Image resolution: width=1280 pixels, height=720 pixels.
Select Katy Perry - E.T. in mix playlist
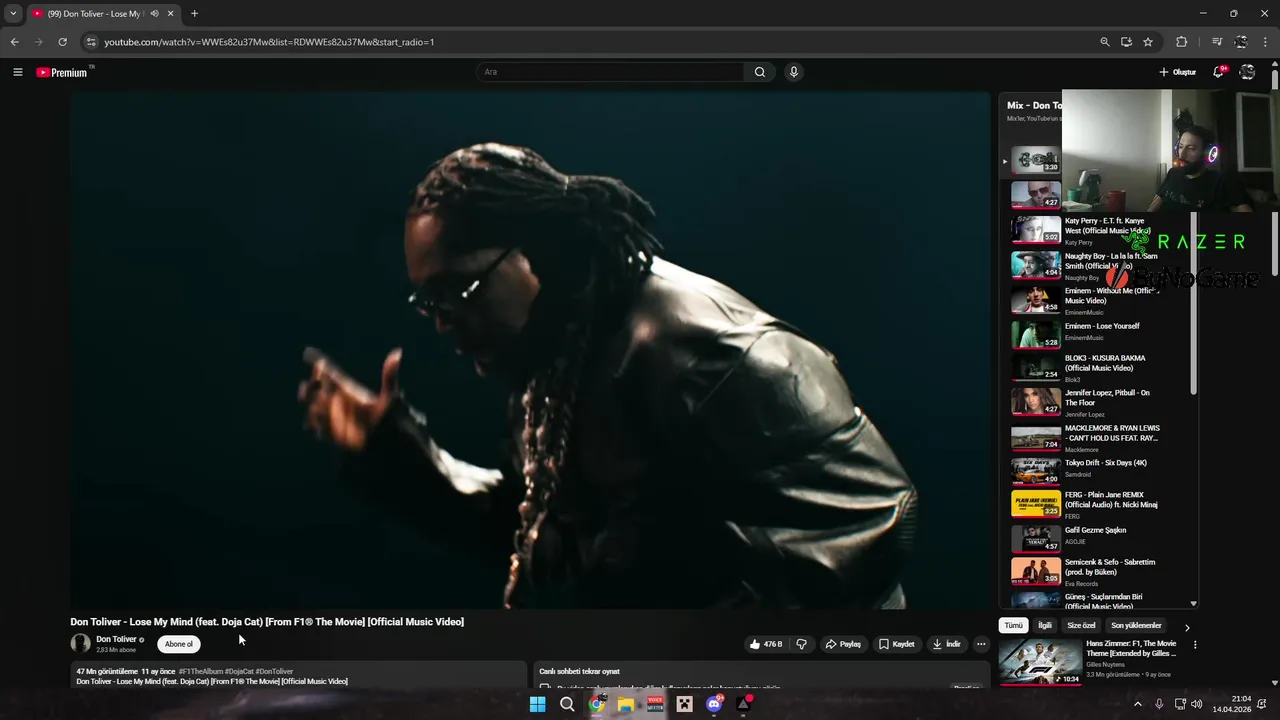pyautogui.click(x=1097, y=230)
